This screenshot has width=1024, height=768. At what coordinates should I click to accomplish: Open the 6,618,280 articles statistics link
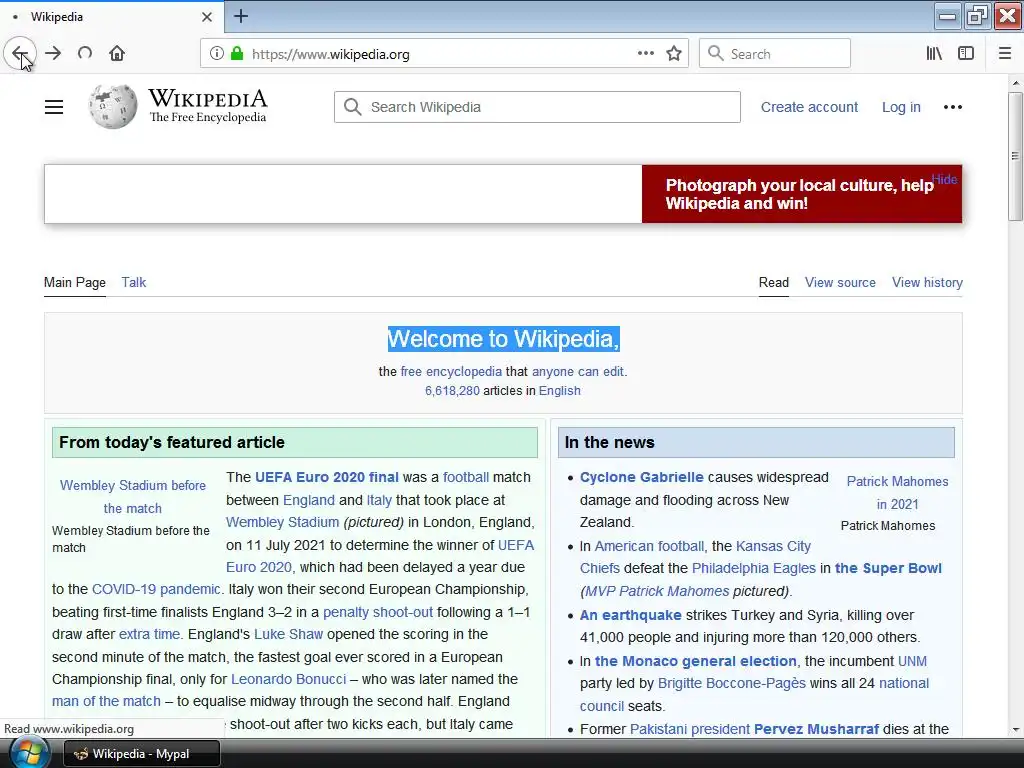click(x=452, y=391)
